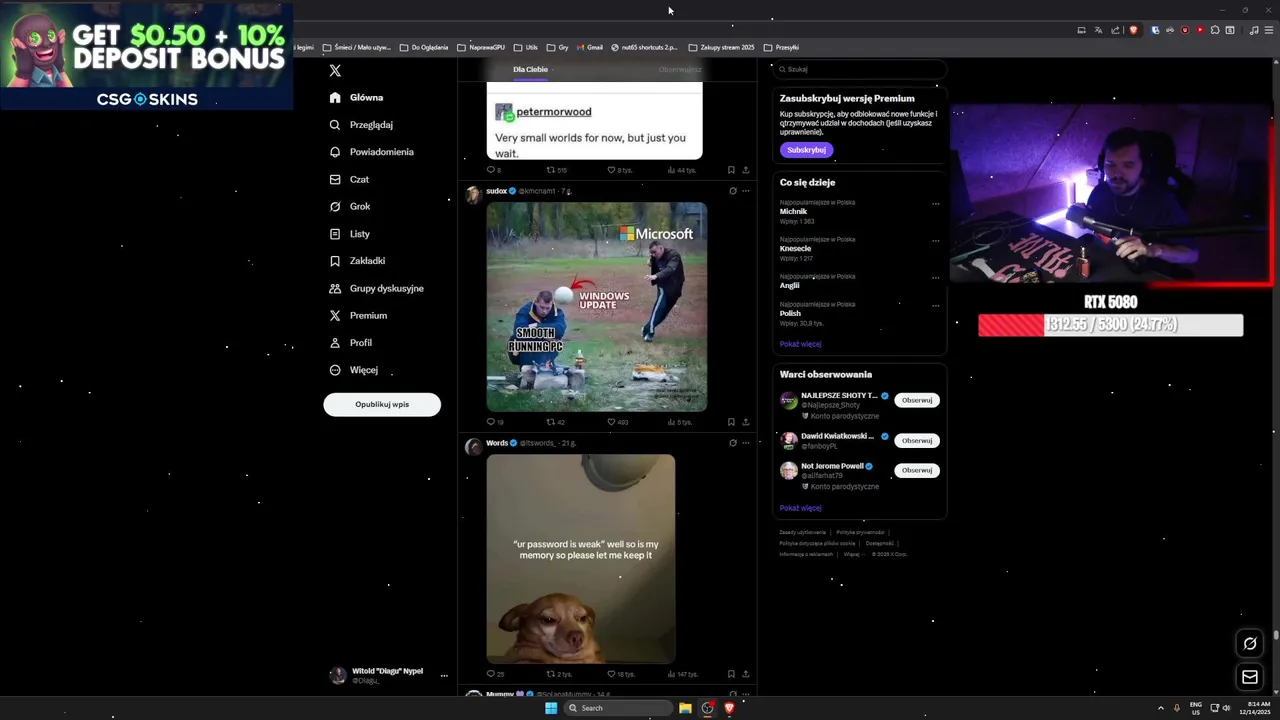Open the Gmail bookmark in bookmarks bar
Image resolution: width=1280 pixels, height=720 pixels.
pyautogui.click(x=590, y=47)
